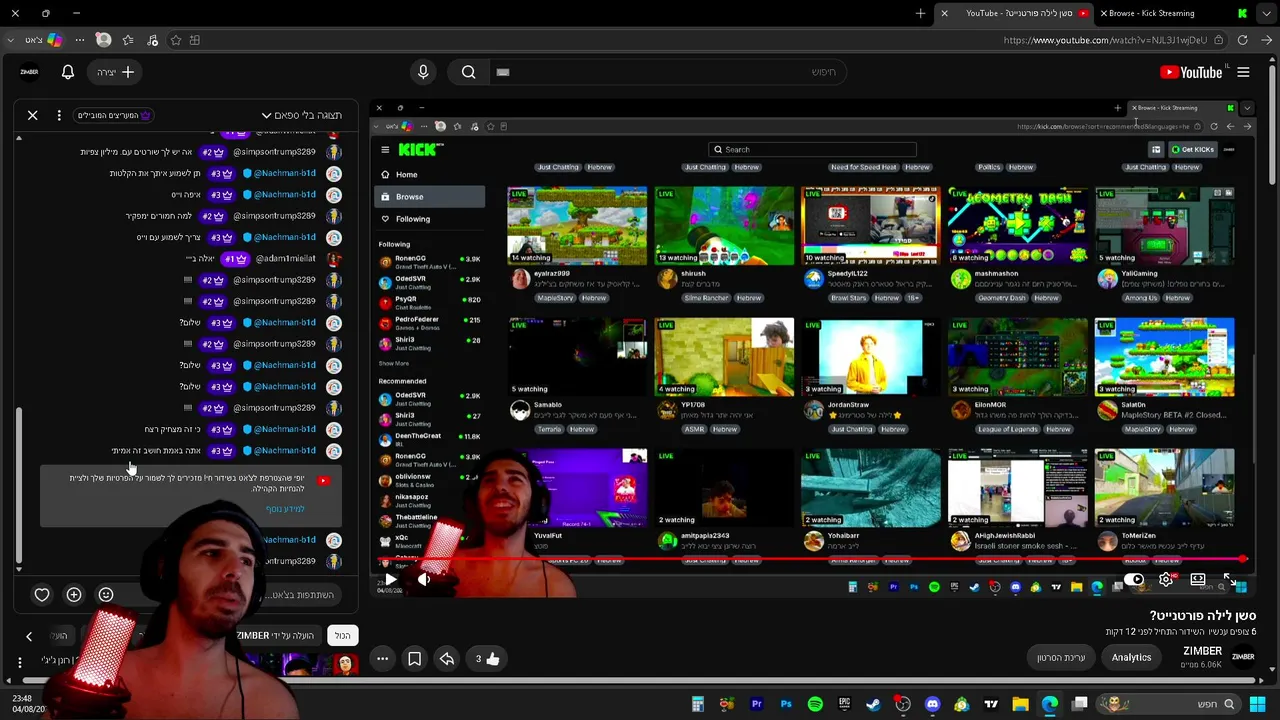
Task: Mute the video using speaker icon
Action: 424,579
